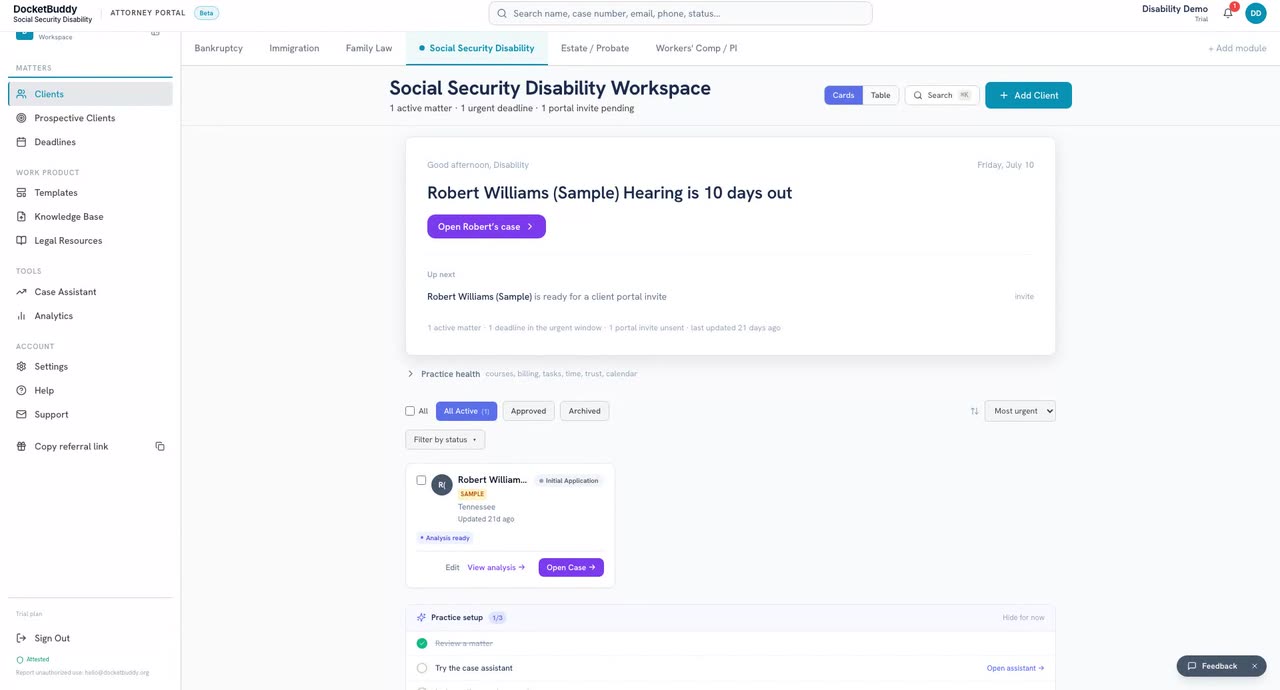Image resolution: width=1280 pixels, height=690 pixels.
Task: Filter clients by Archived
Action: (585, 411)
